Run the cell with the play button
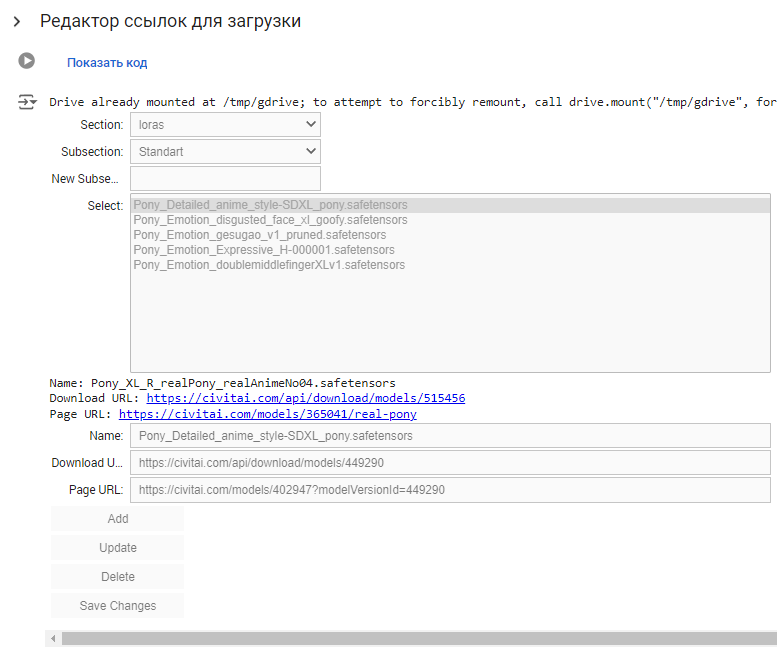 (27, 61)
